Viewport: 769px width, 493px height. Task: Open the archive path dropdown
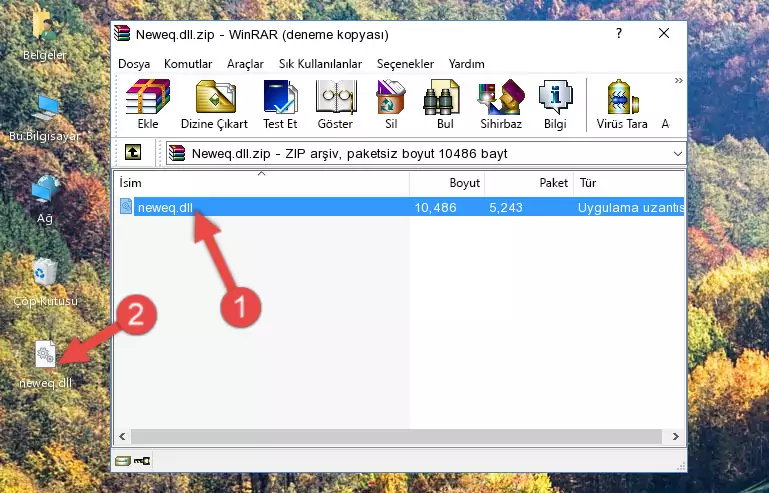677,154
